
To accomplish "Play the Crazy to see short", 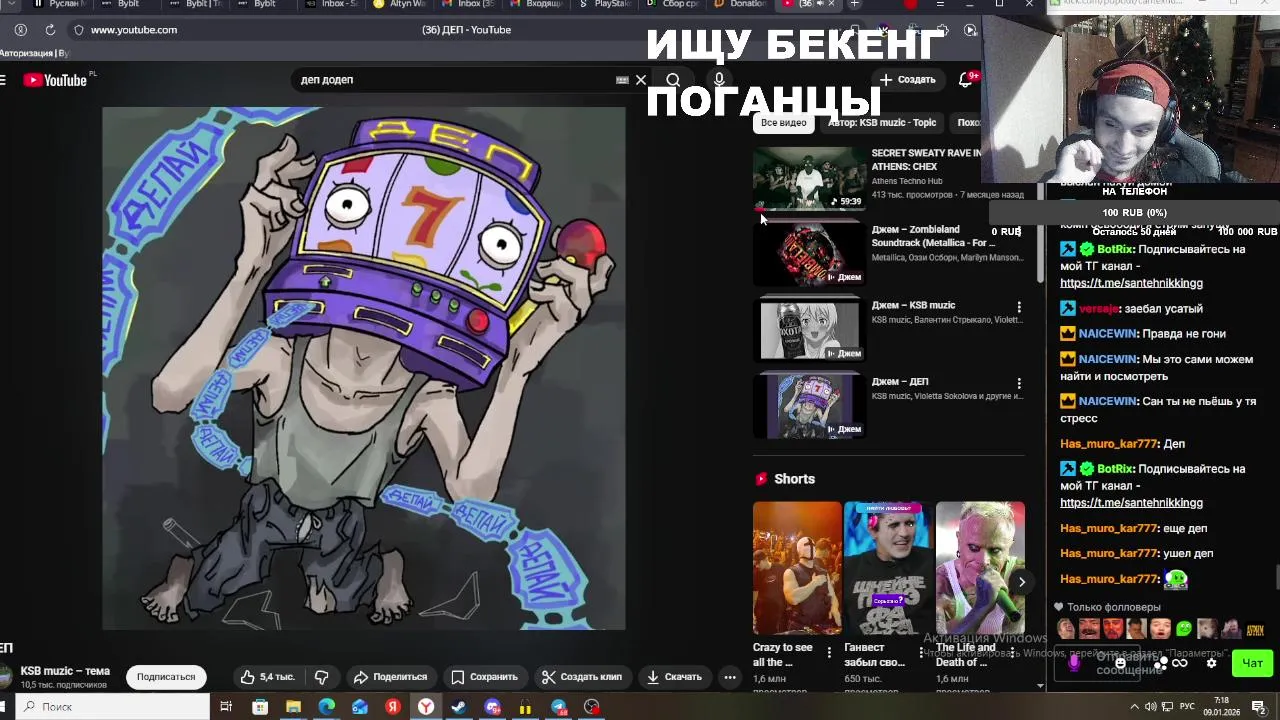I will pos(797,568).
